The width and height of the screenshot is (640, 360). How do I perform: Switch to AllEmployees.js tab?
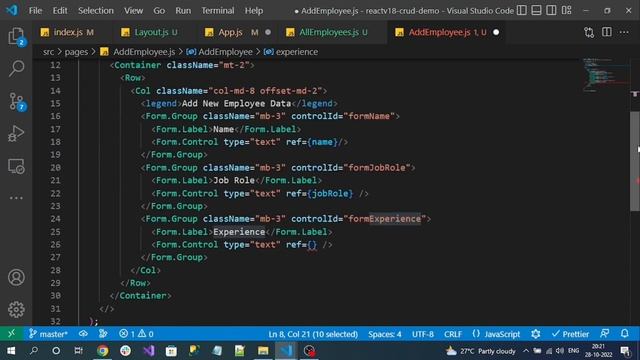click(333, 32)
